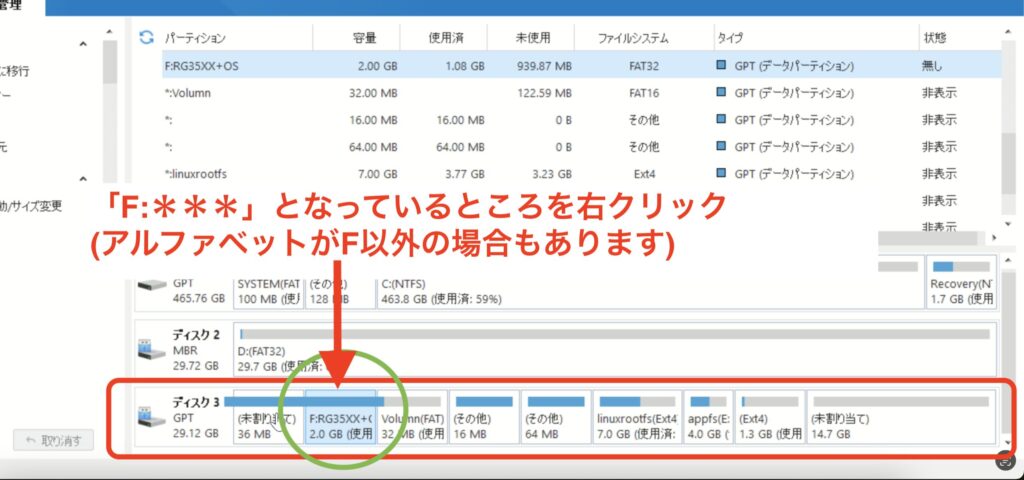The image size is (1024, 480).
Task: Click the GPT 465.76 GB disk icon
Action: click(152, 285)
